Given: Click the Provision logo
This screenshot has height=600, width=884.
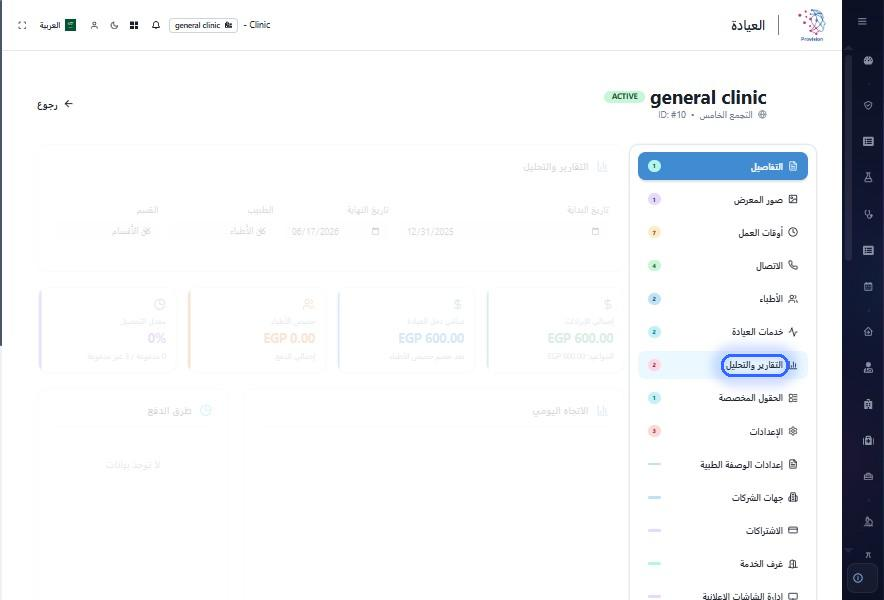Looking at the screenshot, I should click(x=812, y=25).
